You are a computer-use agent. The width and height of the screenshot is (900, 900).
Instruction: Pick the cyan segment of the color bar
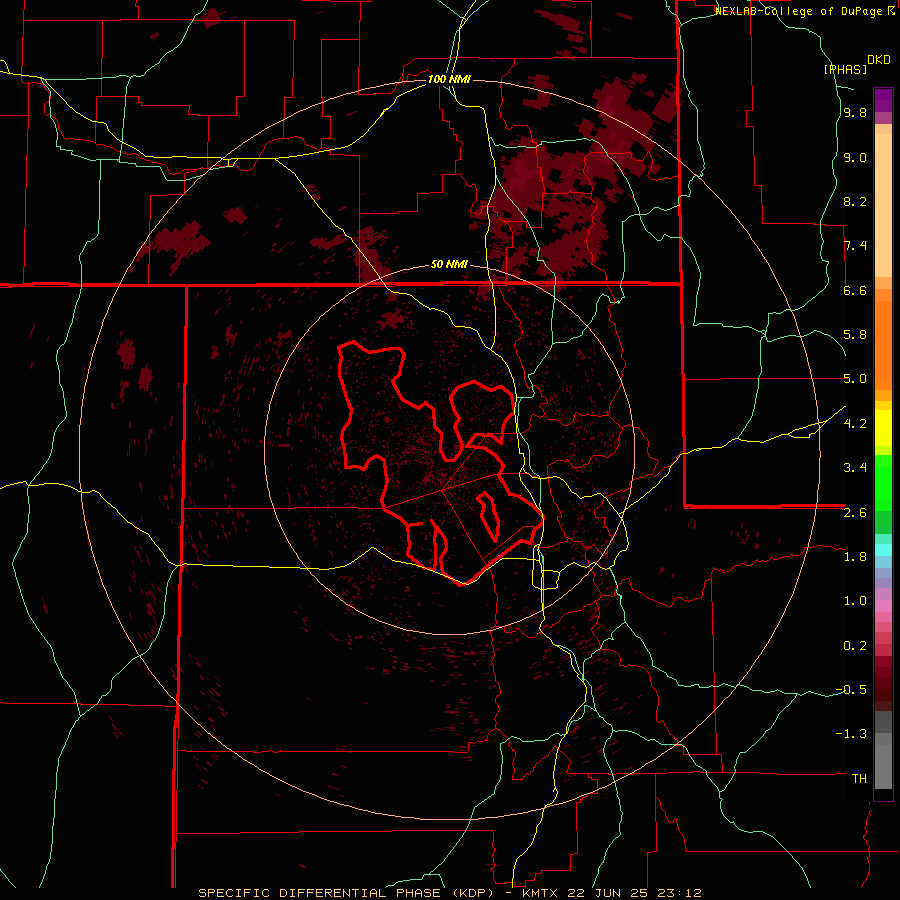883,550
